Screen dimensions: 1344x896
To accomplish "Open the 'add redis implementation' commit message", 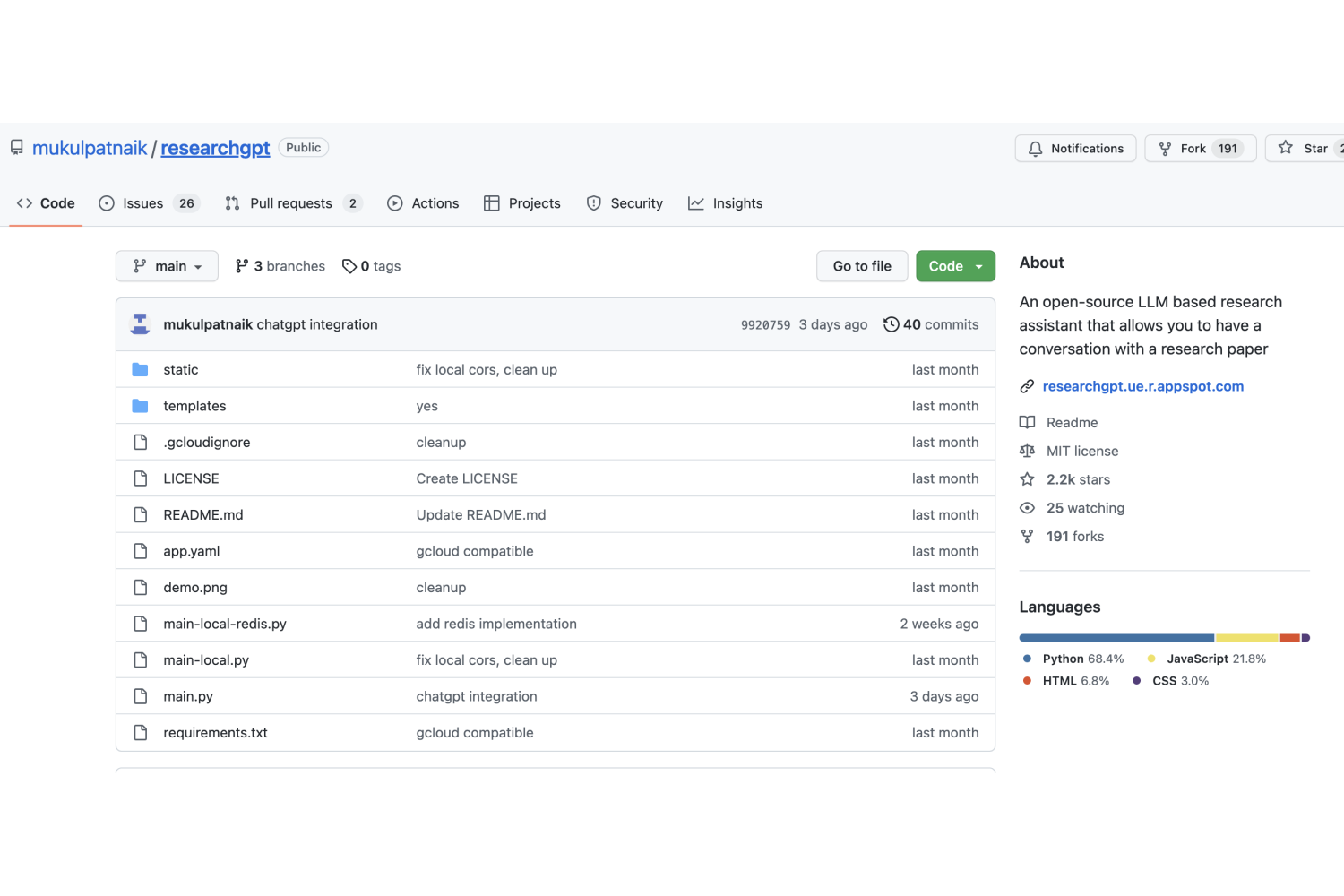I will 496,624.
